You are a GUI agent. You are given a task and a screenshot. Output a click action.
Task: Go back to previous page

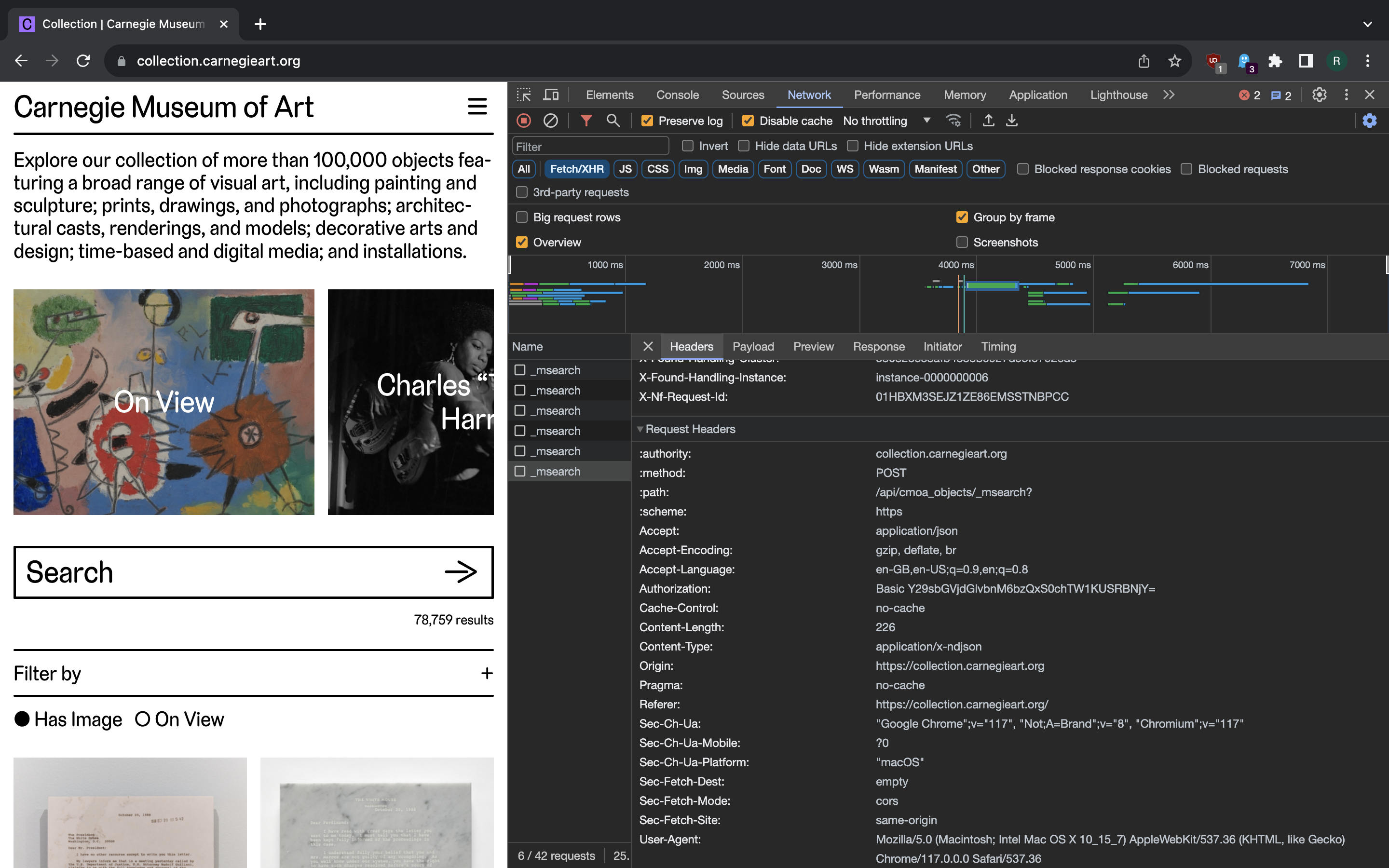pos(21,61)
